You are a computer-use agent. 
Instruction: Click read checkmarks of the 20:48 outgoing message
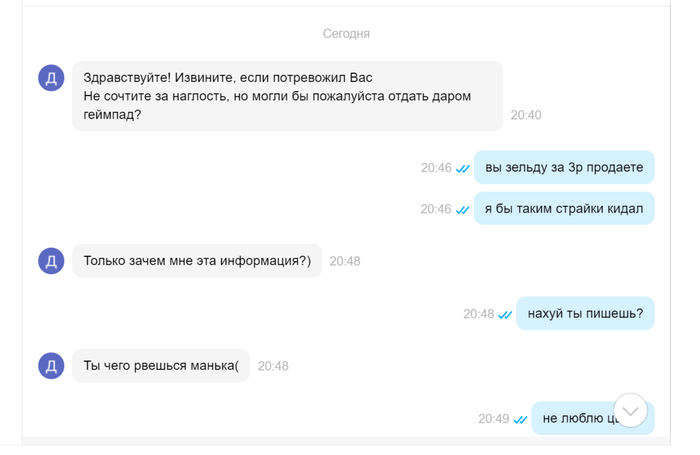(x=505, y=314)
